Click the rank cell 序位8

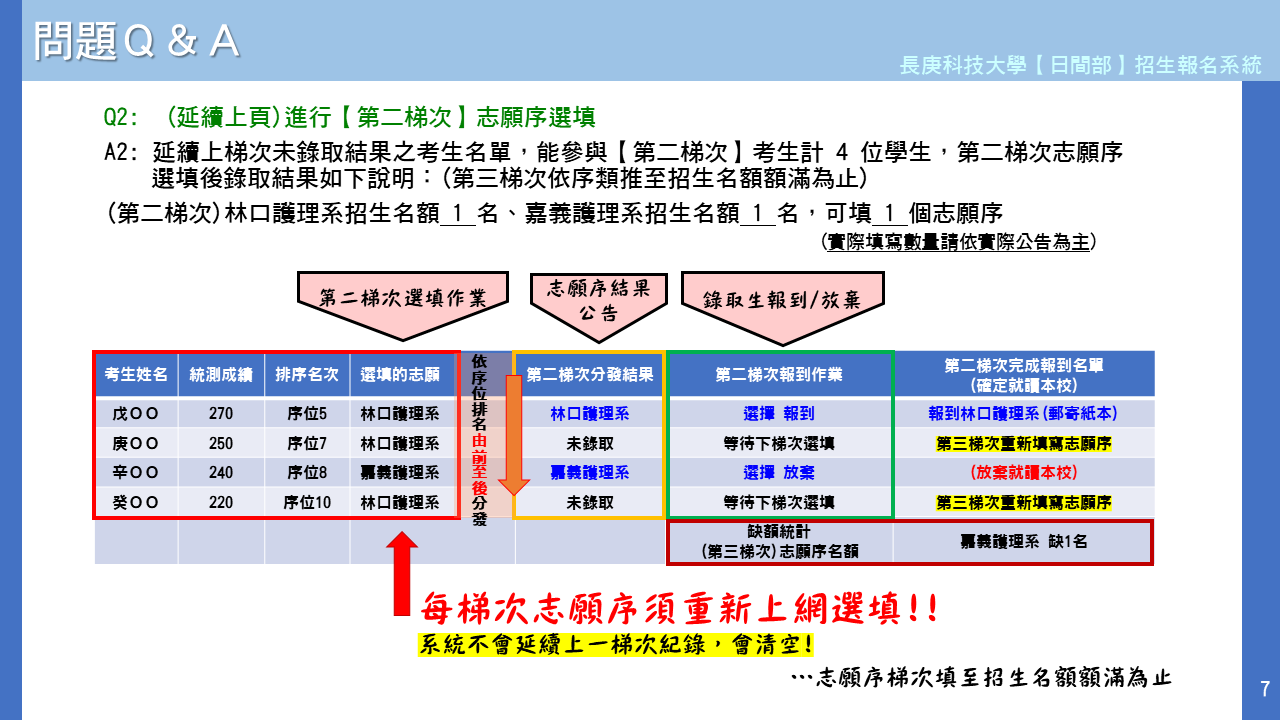click(307, 472)
